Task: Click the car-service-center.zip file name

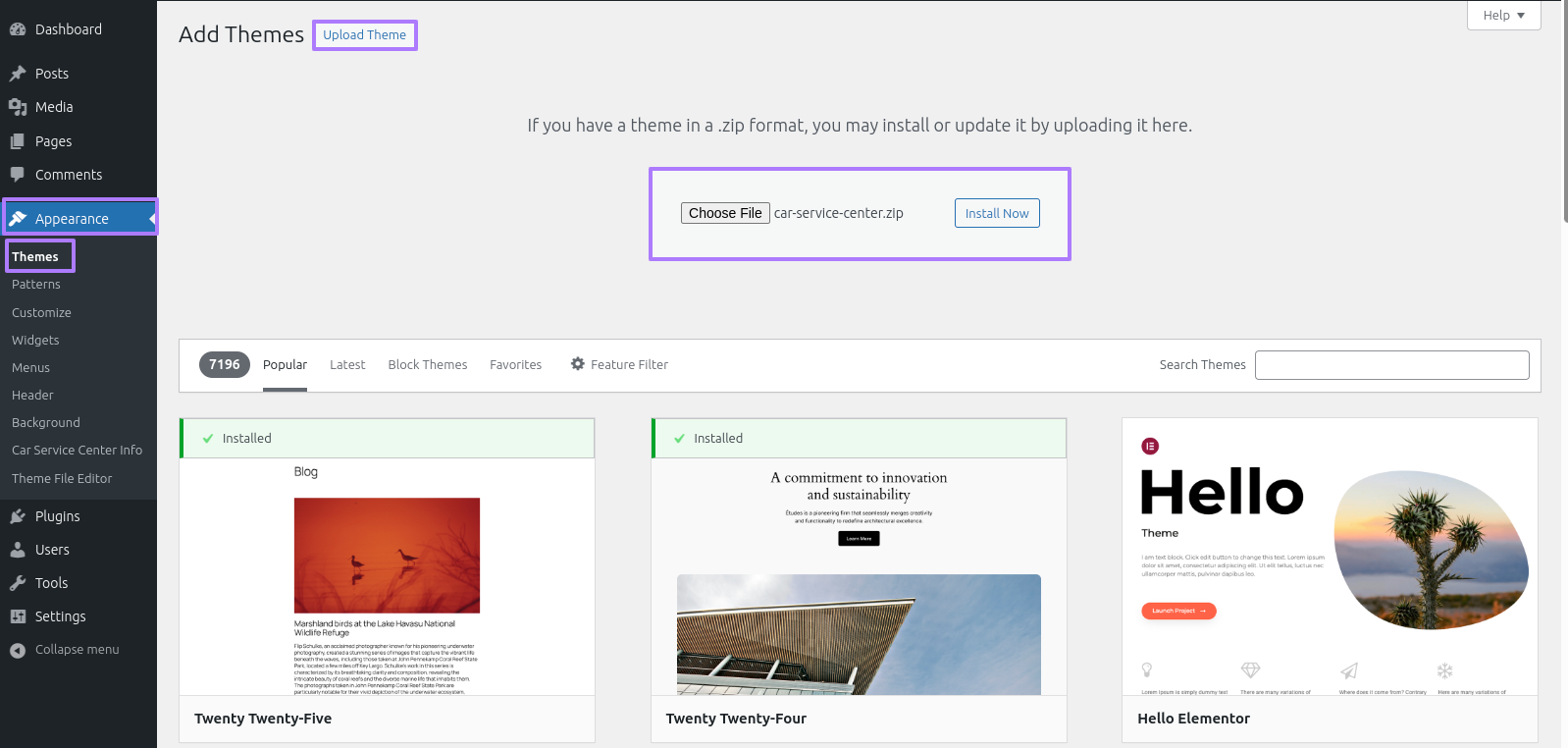Action: point(839,213)
